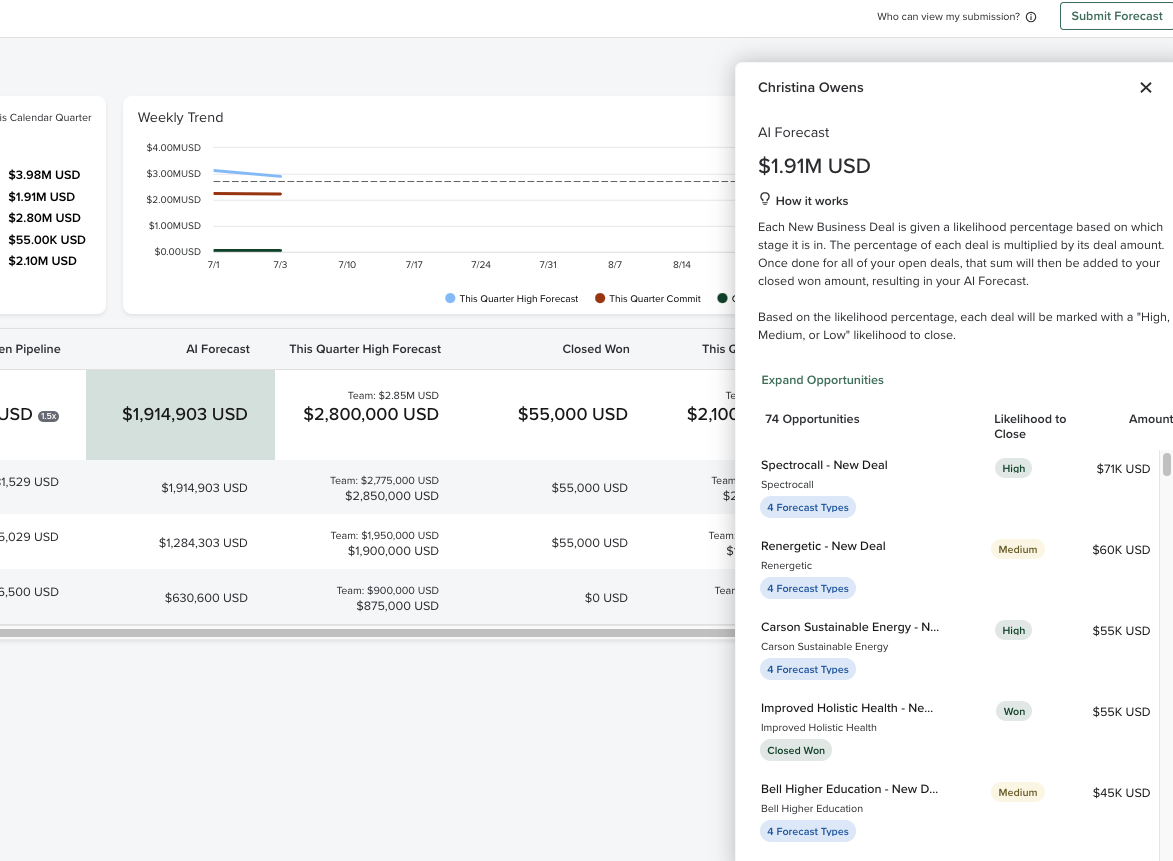Screen dimensions: 1173x861
Task: Open 4 Forecast Types under Carson Sustainable Energy
Action: 807,670
